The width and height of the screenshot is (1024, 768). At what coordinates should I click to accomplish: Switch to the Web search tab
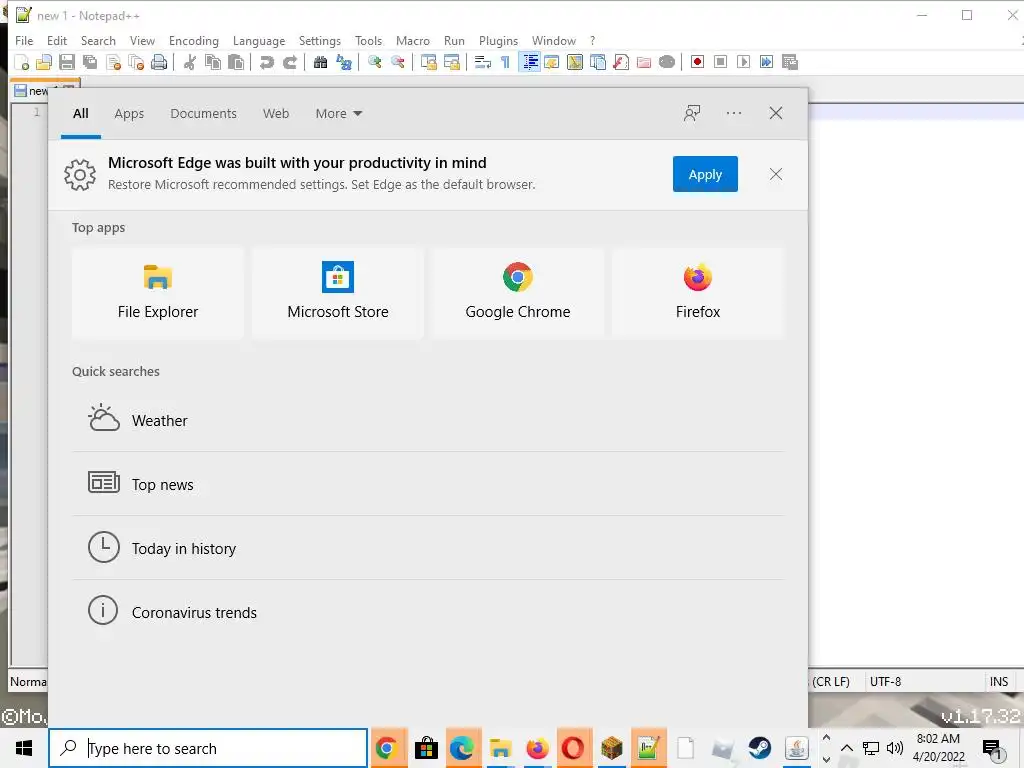pyautogui.click(x=276, y=114)
